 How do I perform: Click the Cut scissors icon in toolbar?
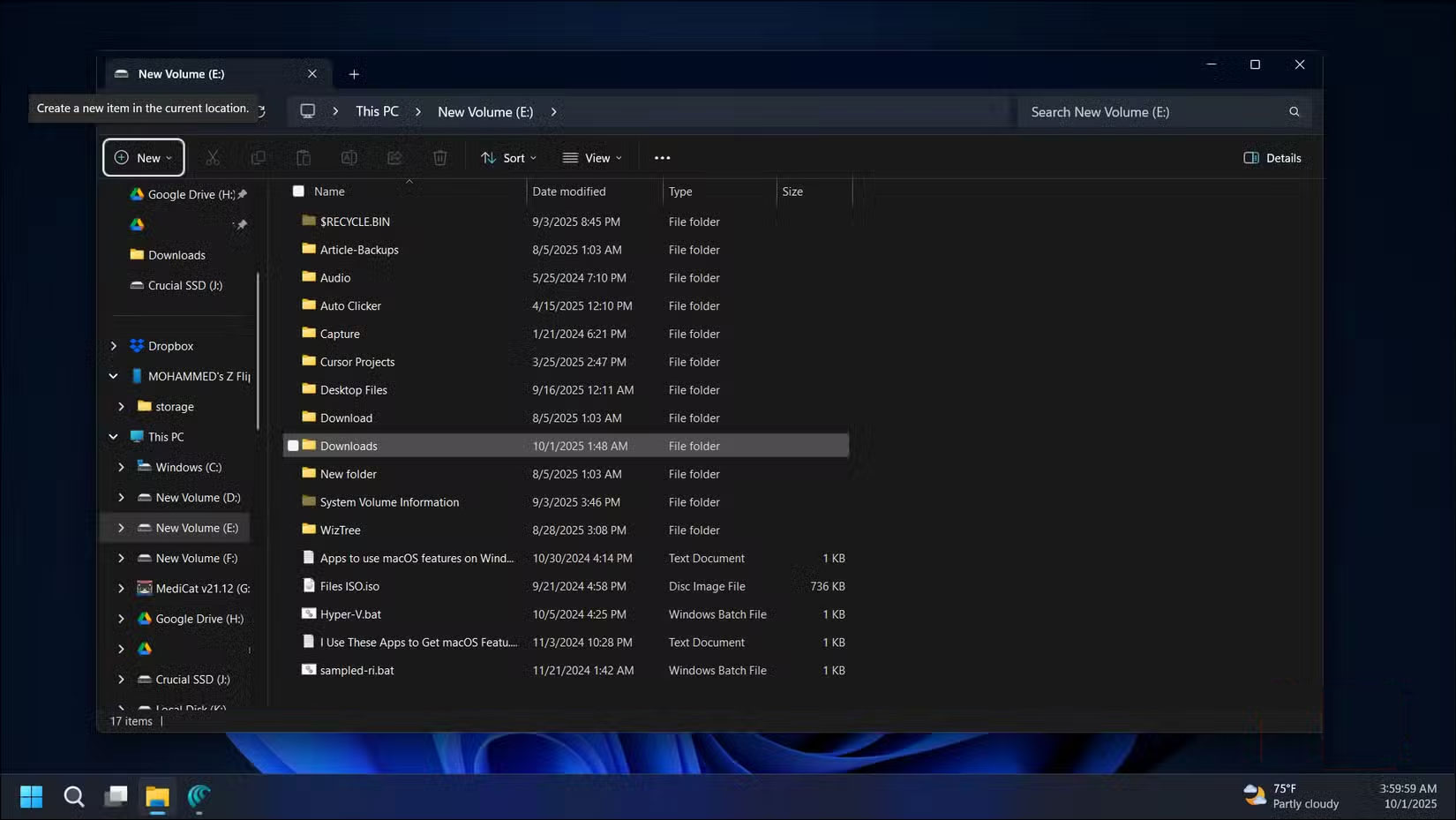pyautogui.click(x=213, y=158)
